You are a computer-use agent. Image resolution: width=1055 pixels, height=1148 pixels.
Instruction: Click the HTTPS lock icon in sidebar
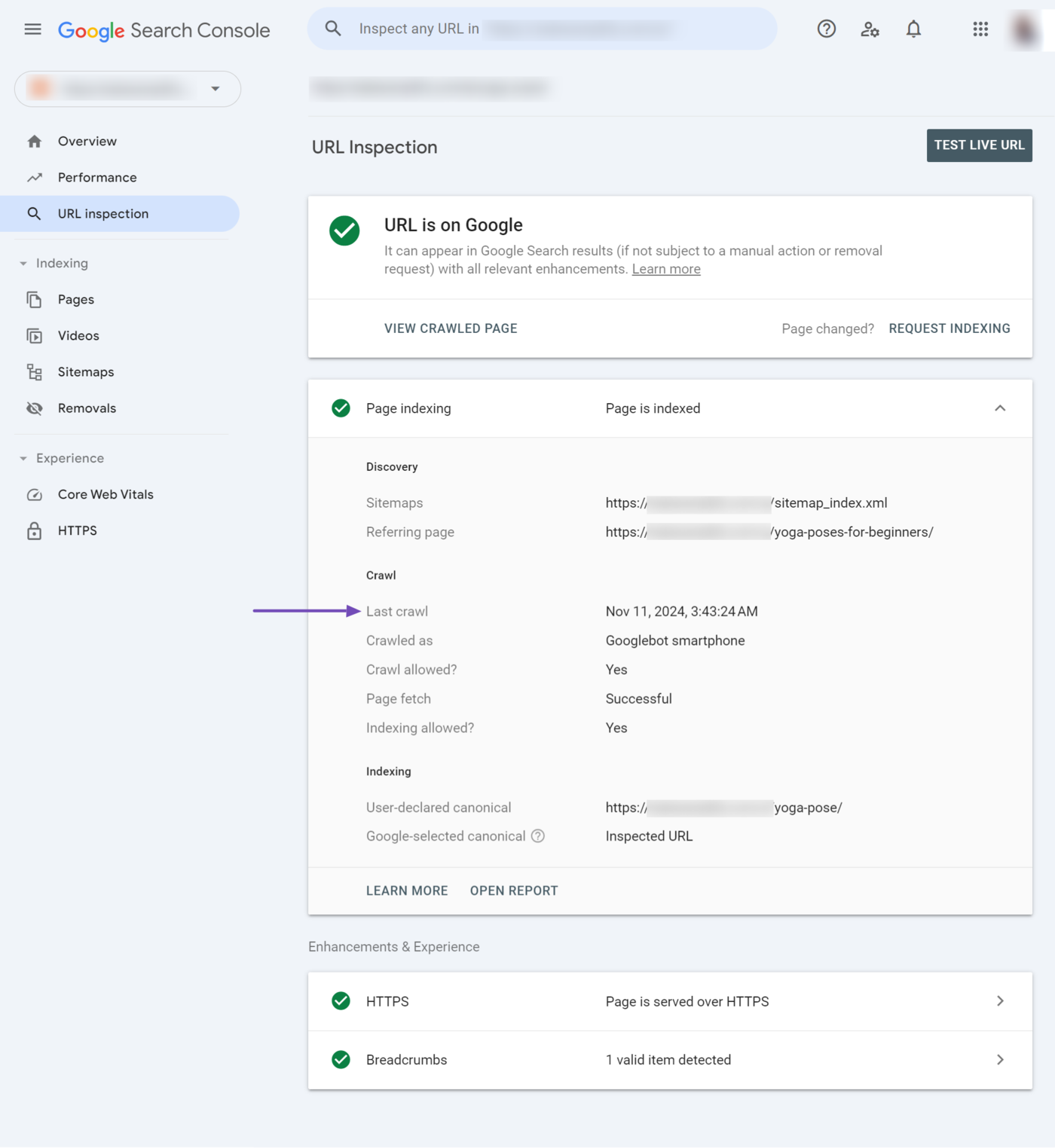[35, 531]
